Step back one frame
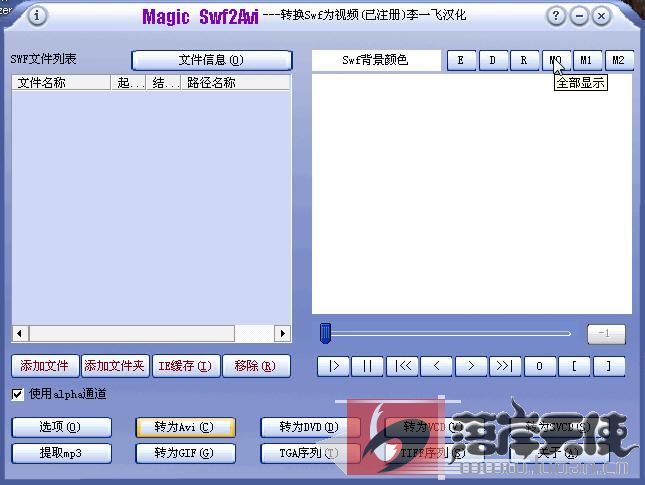645x485 pixels. pyautogui.click(x=436, y=366)
